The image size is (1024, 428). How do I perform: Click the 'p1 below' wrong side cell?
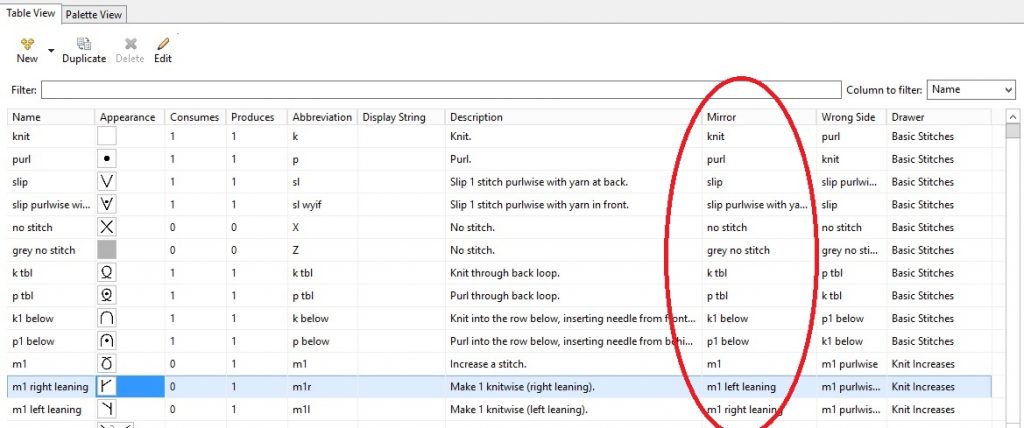[x=842, y=318]
